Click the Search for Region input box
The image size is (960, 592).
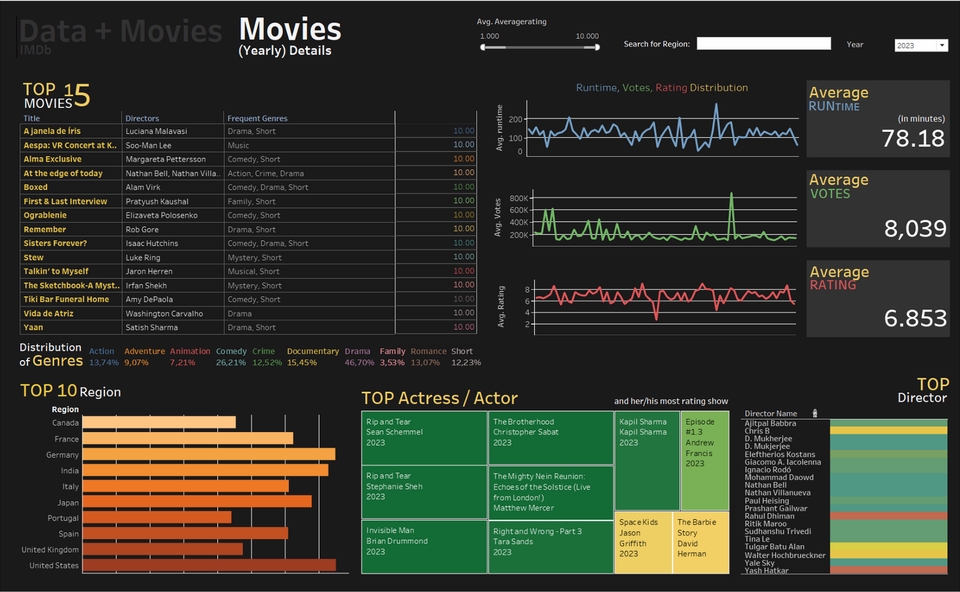[x=763, y=44]
